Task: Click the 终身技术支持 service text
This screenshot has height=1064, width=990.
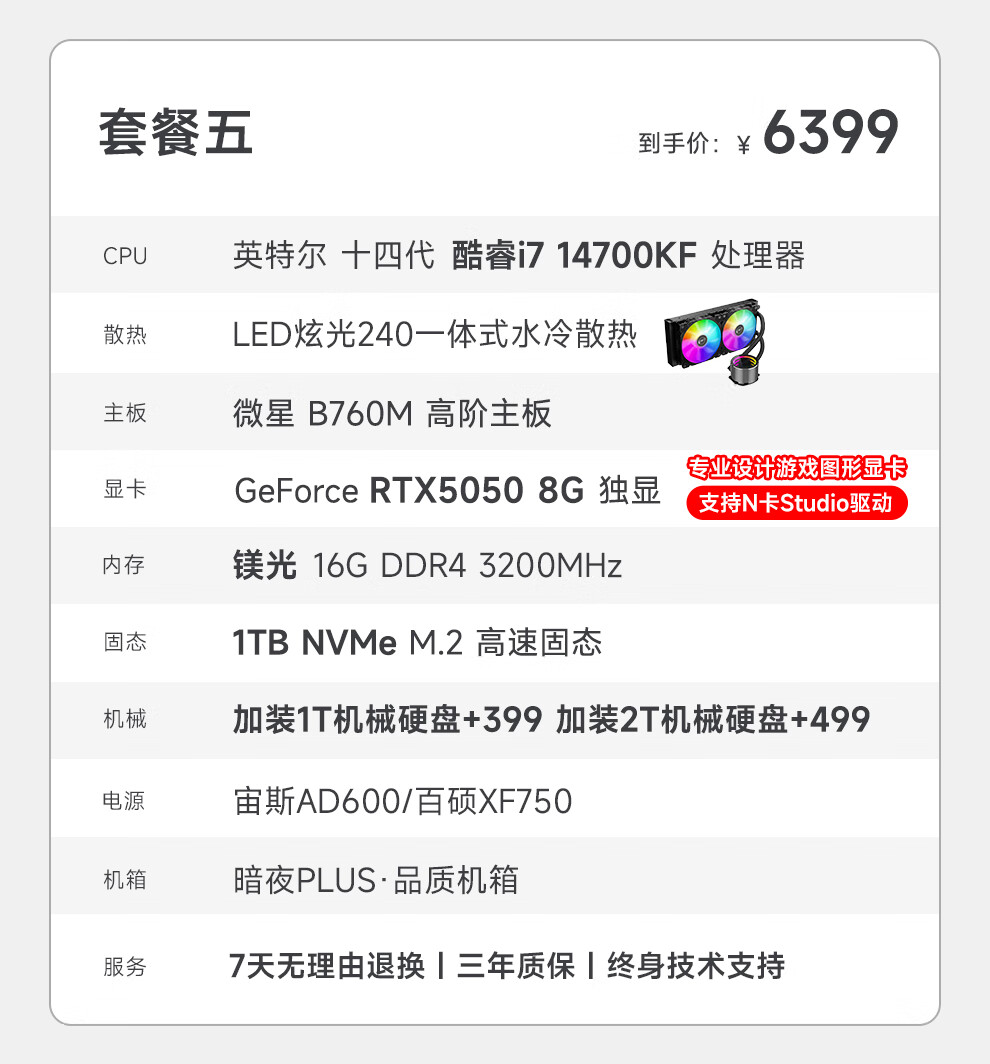Action: (x=696, y=966)
